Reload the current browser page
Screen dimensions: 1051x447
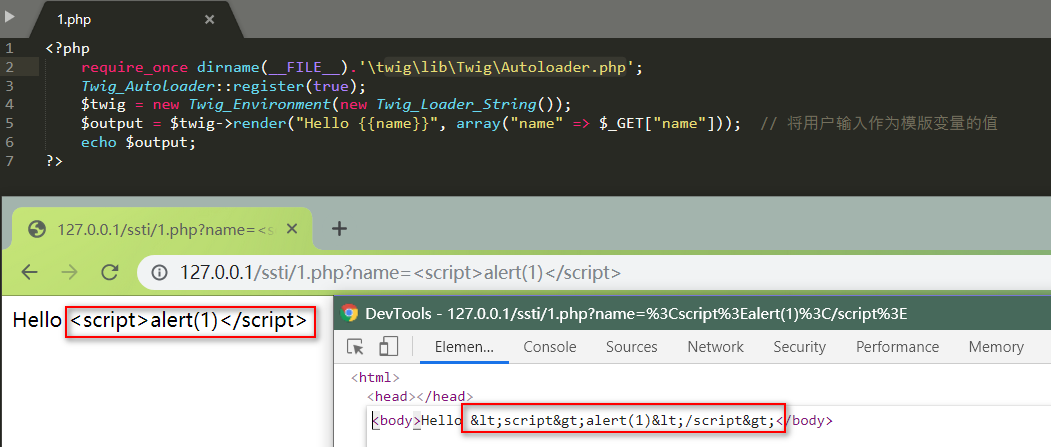tap(110, 272)
